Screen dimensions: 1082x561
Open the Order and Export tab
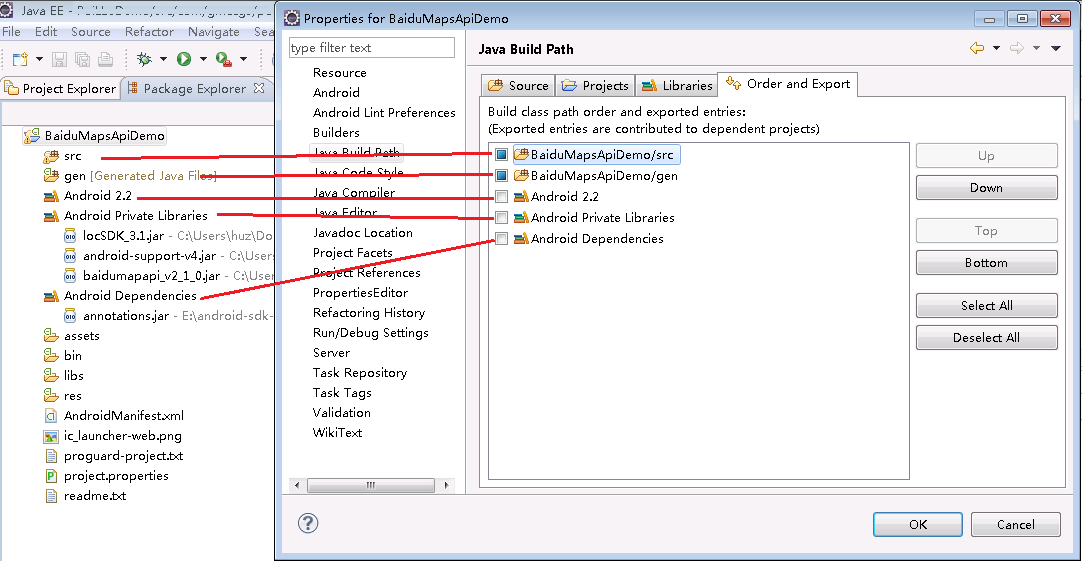[x=788, y=84]
